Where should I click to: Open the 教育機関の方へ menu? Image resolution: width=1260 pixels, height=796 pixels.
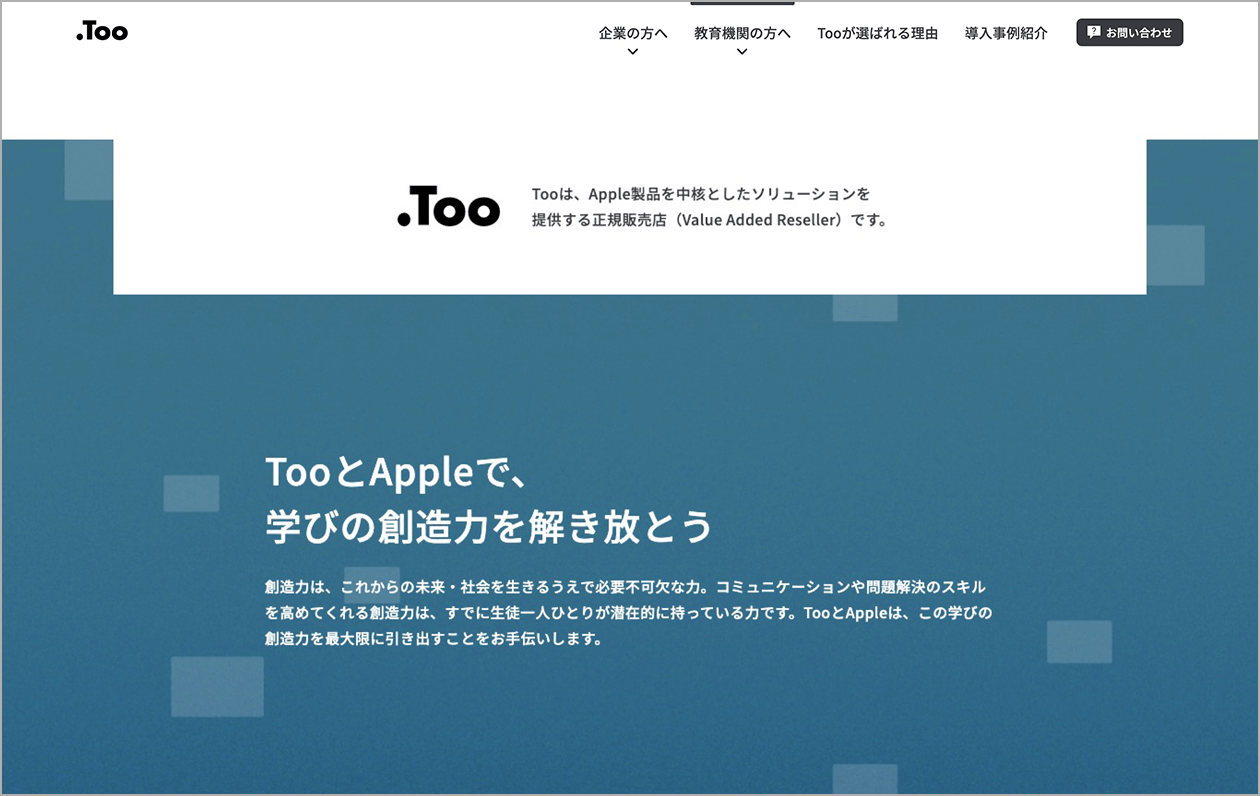(742, 33)
